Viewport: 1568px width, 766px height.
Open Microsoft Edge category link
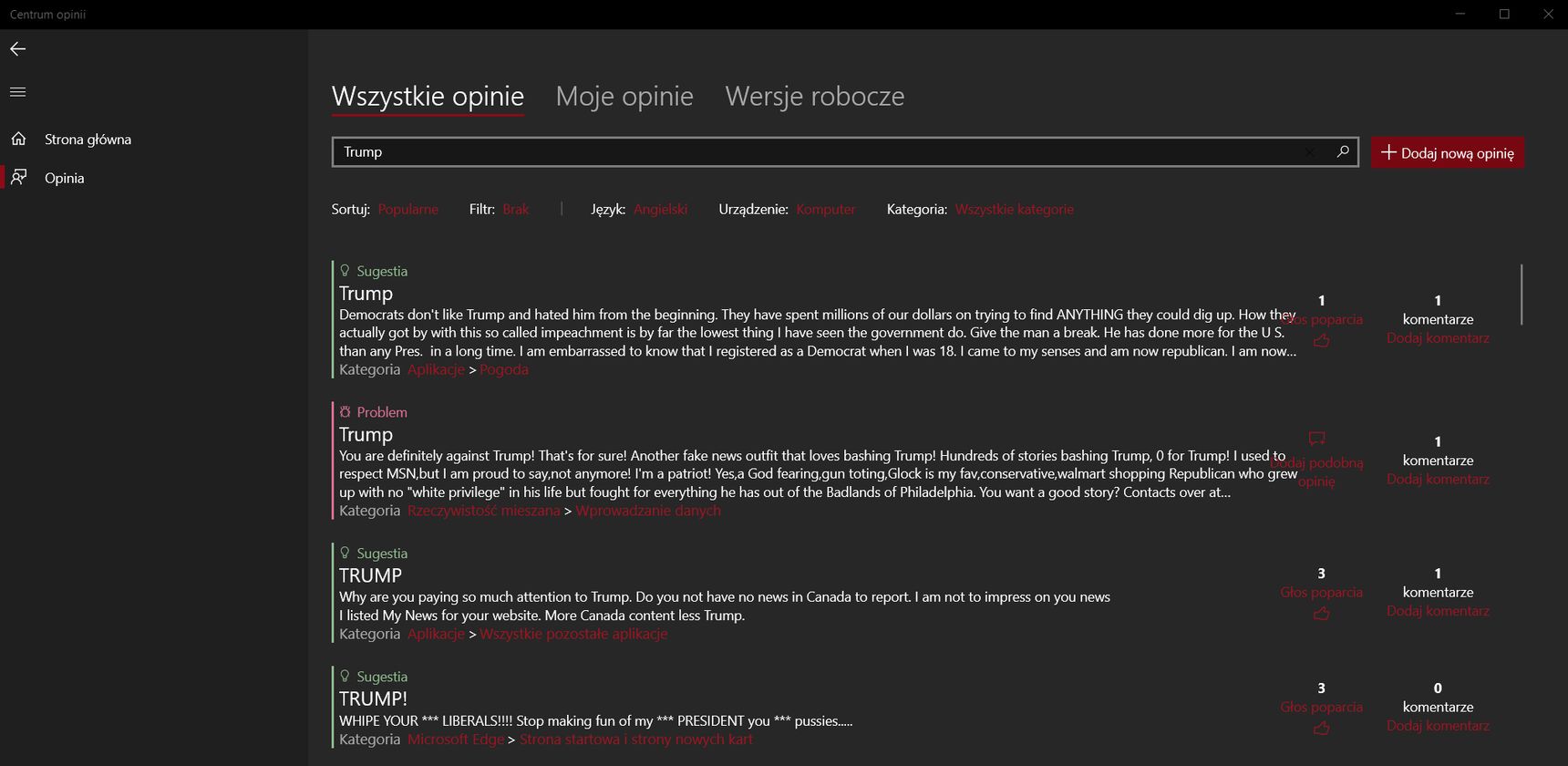pos(456,739)
